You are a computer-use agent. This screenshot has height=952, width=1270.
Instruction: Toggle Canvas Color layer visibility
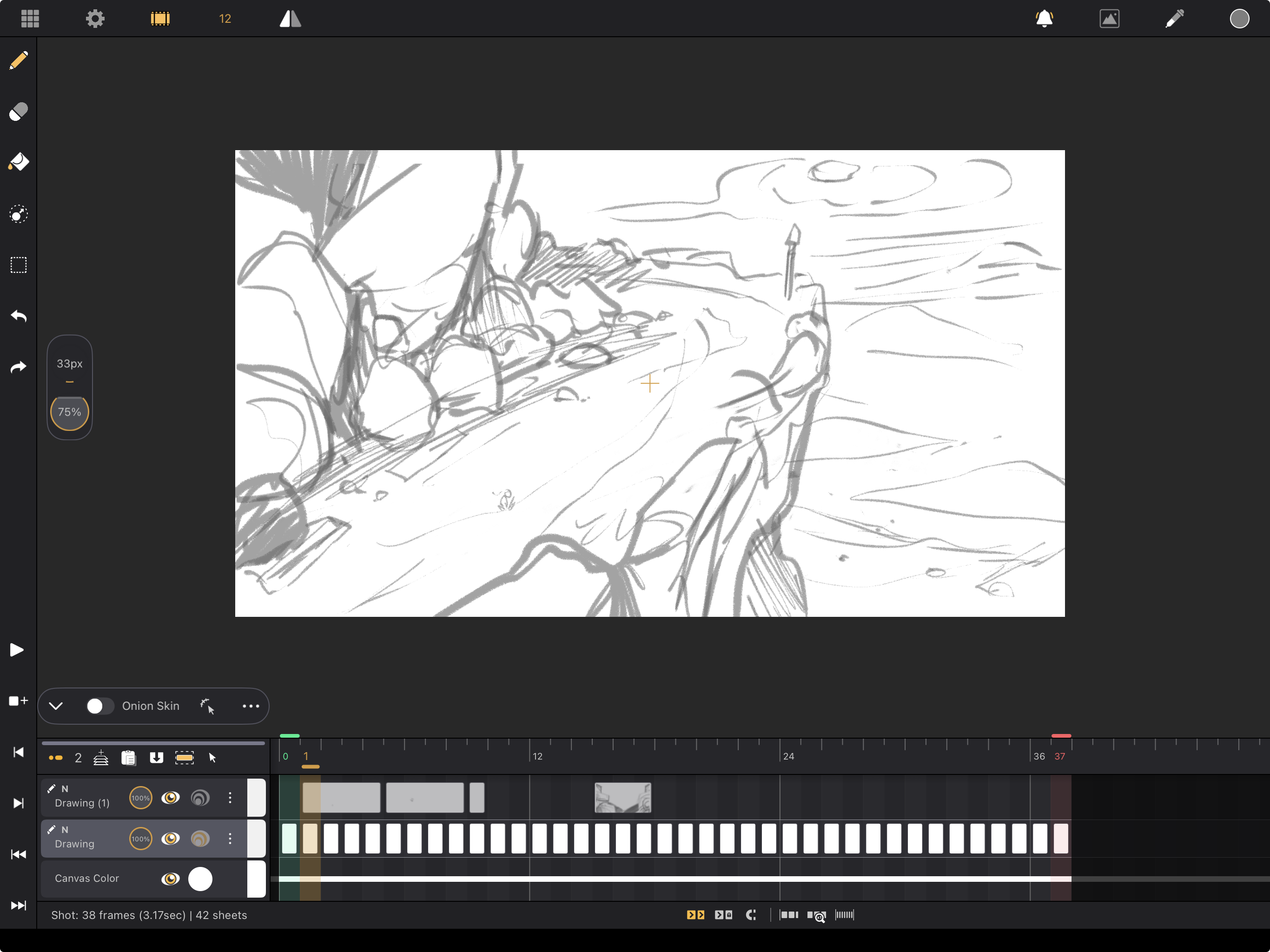pyautogui.click(x=171, y=879)
